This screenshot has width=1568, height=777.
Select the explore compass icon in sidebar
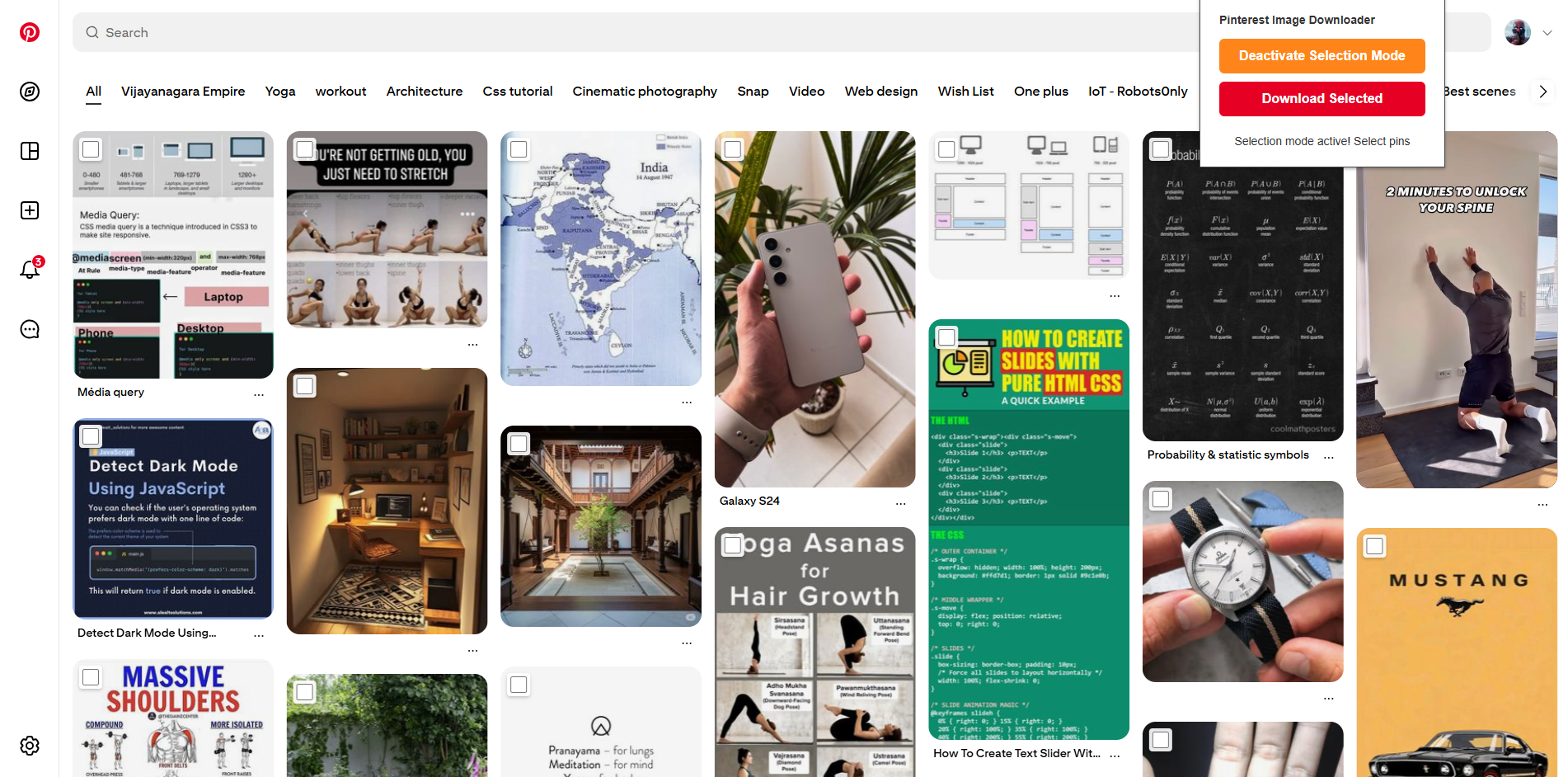click(30, 92)
